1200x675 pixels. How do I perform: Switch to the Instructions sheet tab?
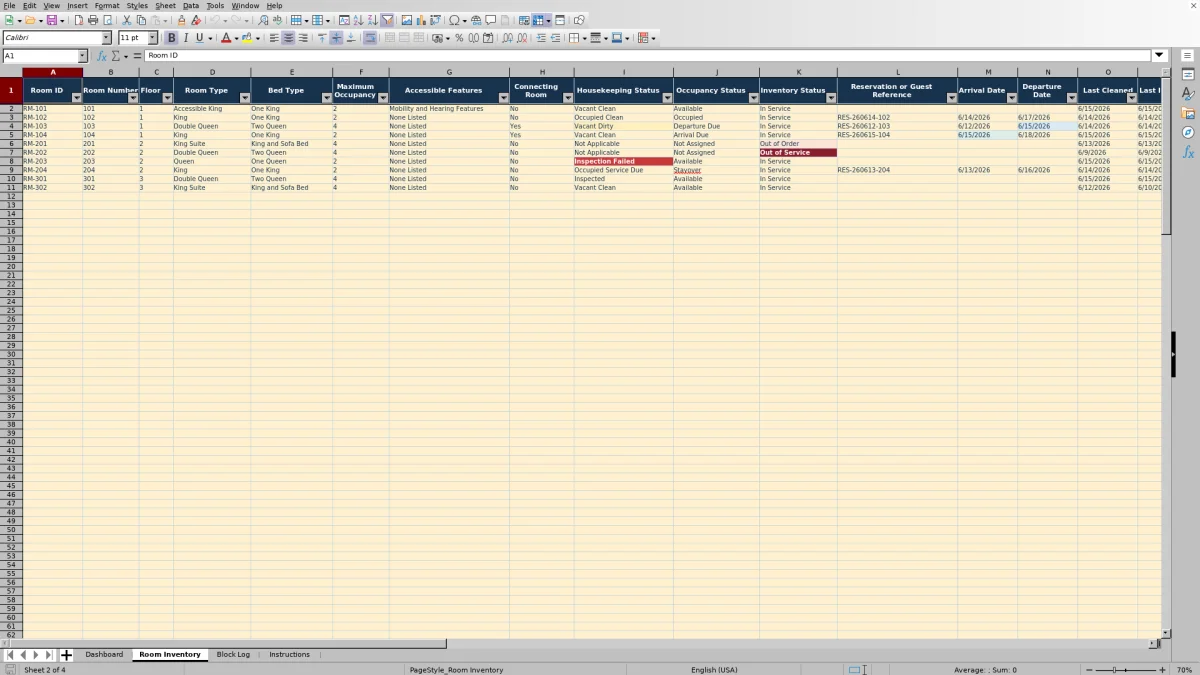(x=289, y=655)
